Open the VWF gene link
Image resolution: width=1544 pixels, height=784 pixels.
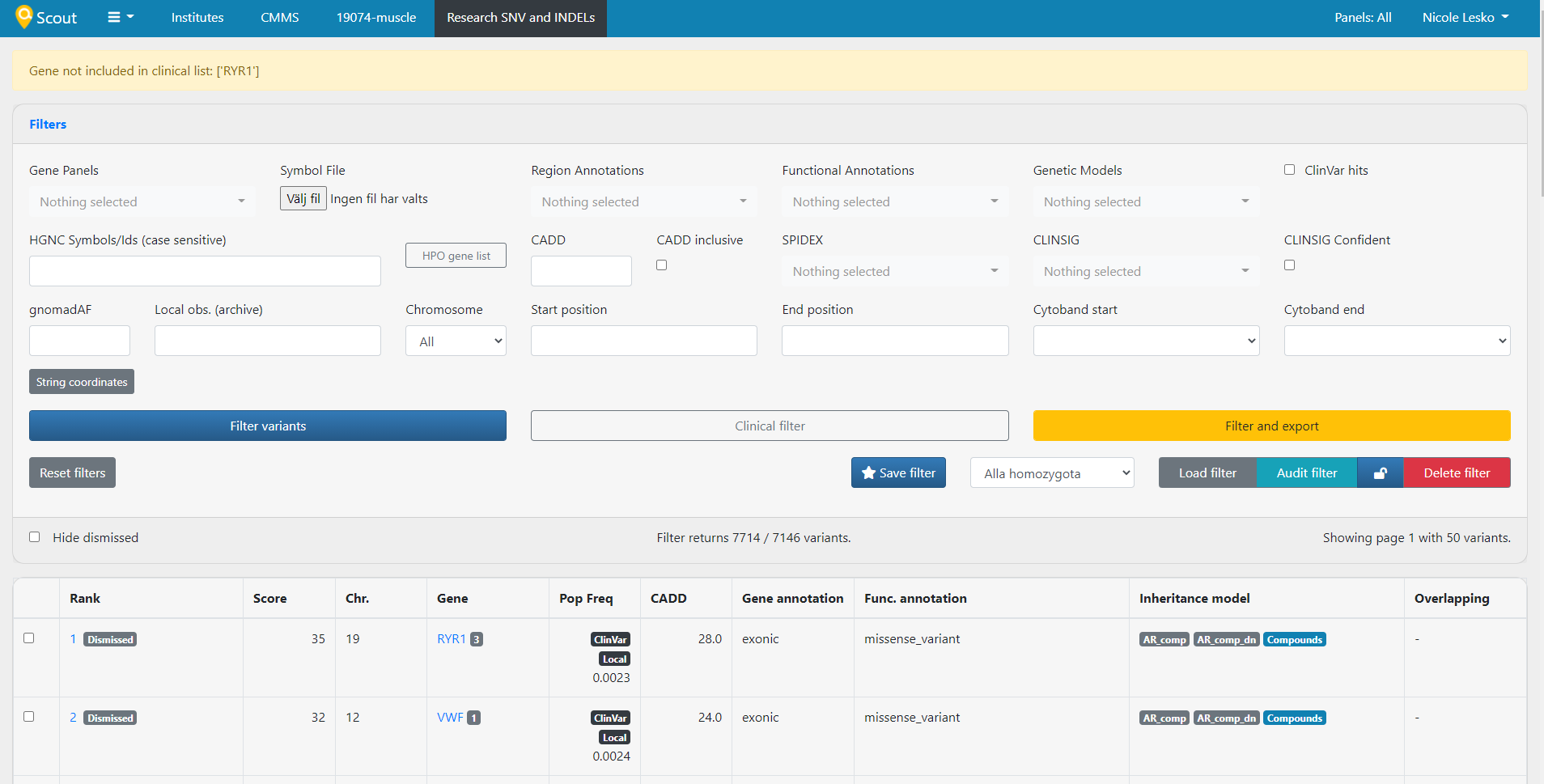coord(450,718)
